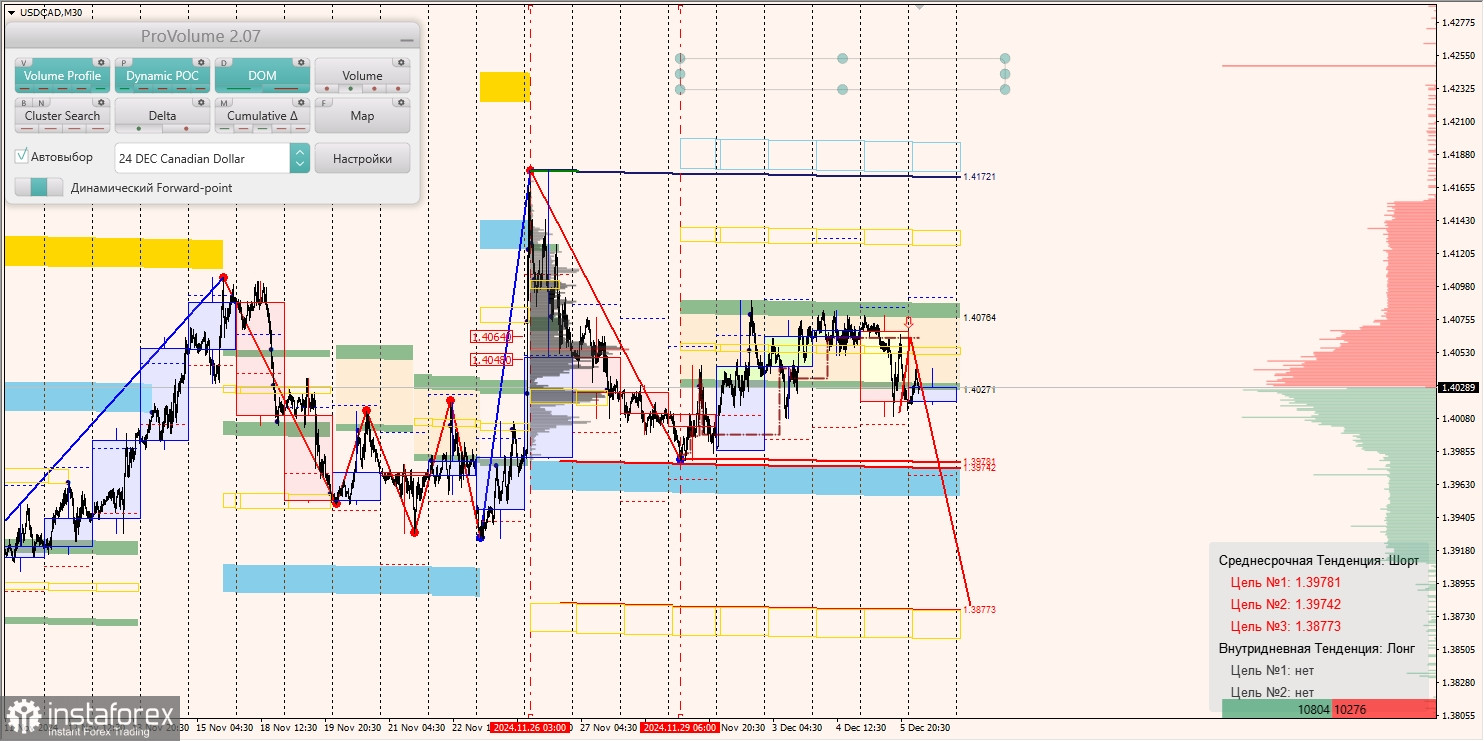This screenshot has height=741, width=1484.
Task: Enable Cluster Search indicator
Action: tap(62, 116)
